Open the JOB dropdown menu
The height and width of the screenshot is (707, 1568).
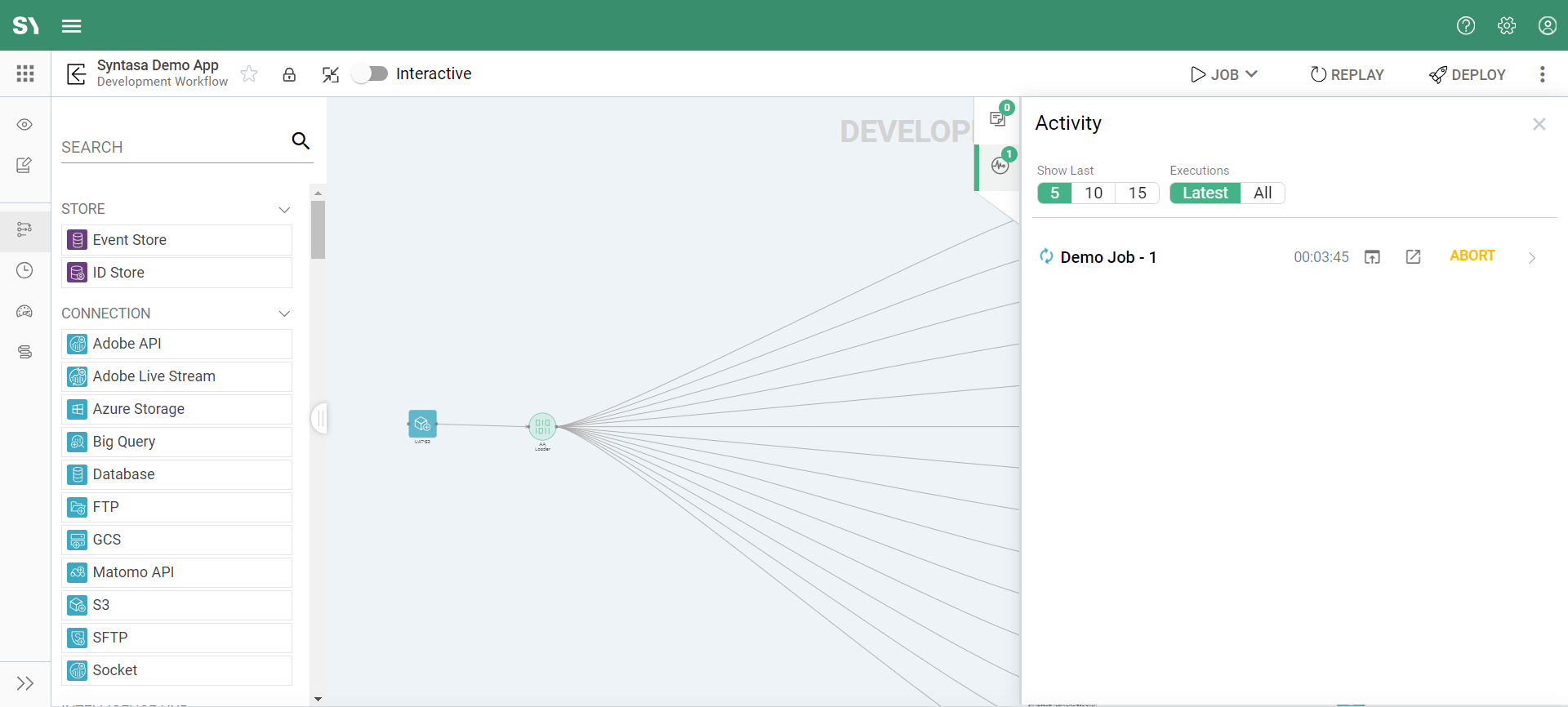1223,75
